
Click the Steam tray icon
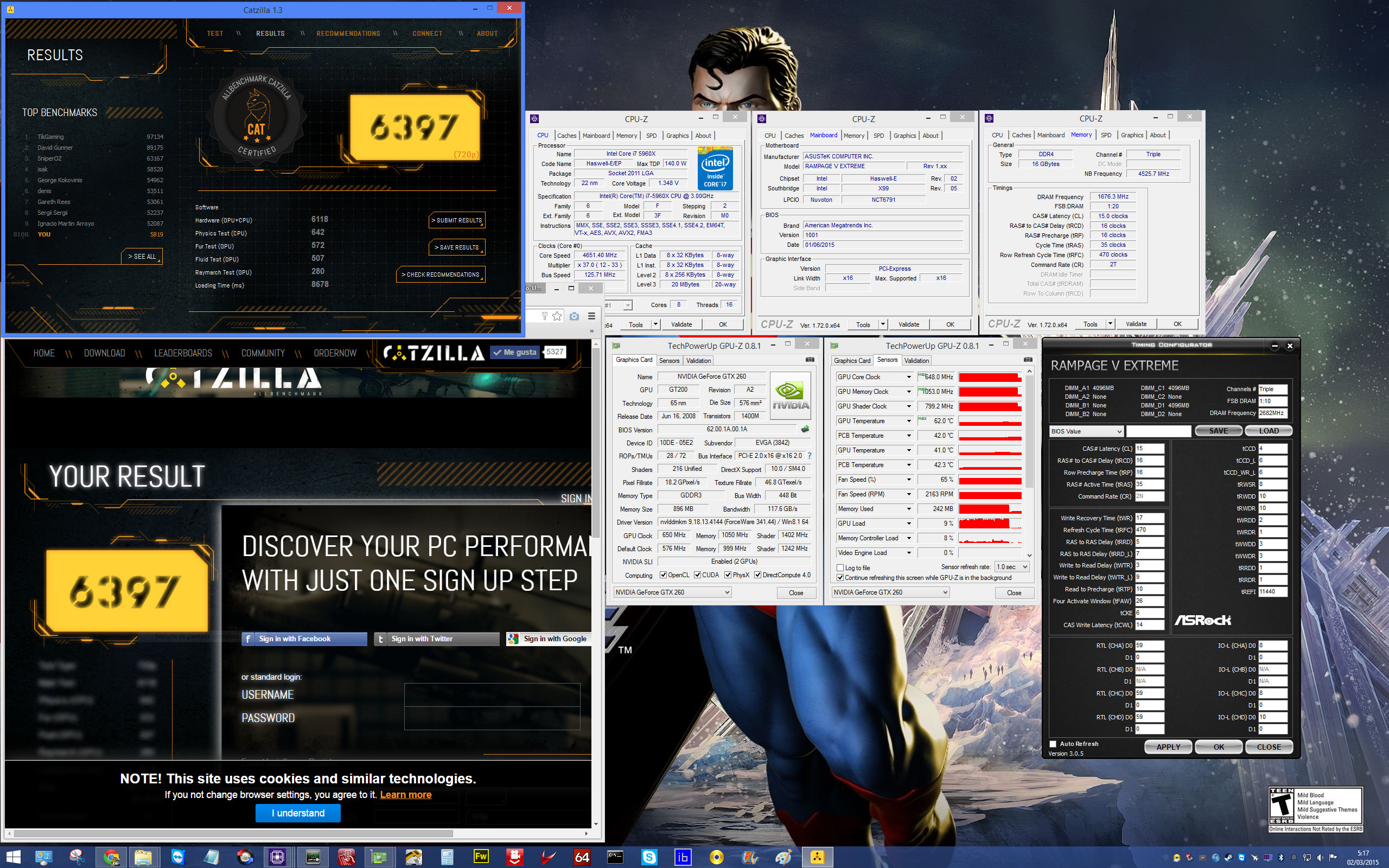[1228, 858]
